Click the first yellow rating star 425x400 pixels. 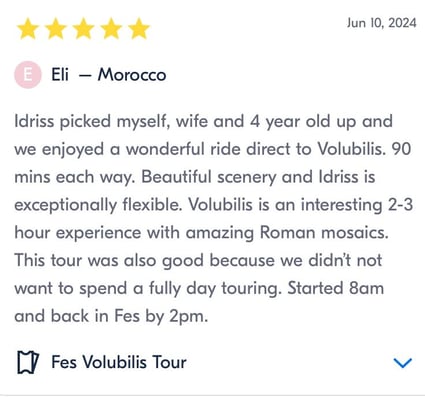28,29
